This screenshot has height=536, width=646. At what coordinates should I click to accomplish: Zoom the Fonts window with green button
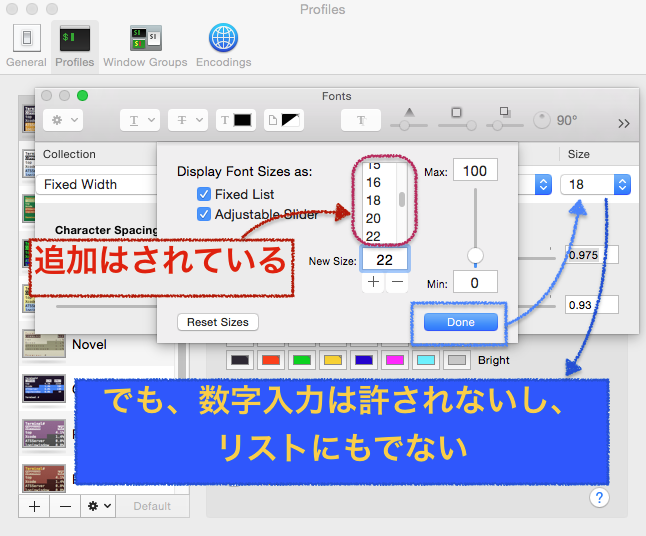(82, 96)
